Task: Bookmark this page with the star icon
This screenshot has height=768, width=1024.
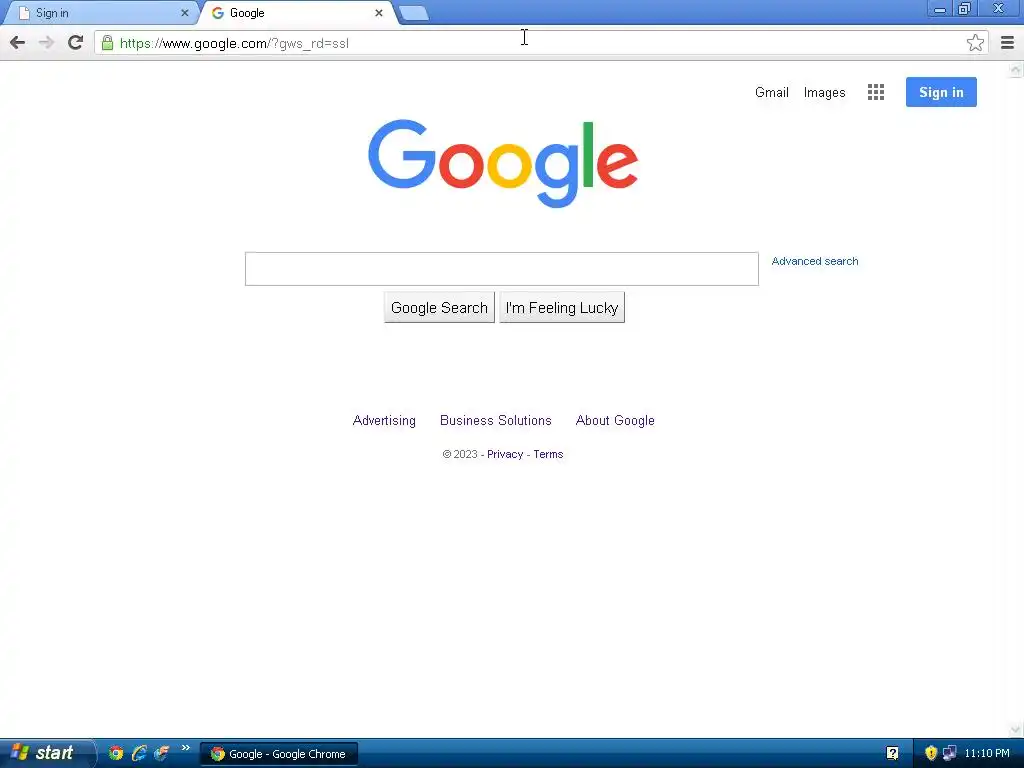Action: [975, 43]
